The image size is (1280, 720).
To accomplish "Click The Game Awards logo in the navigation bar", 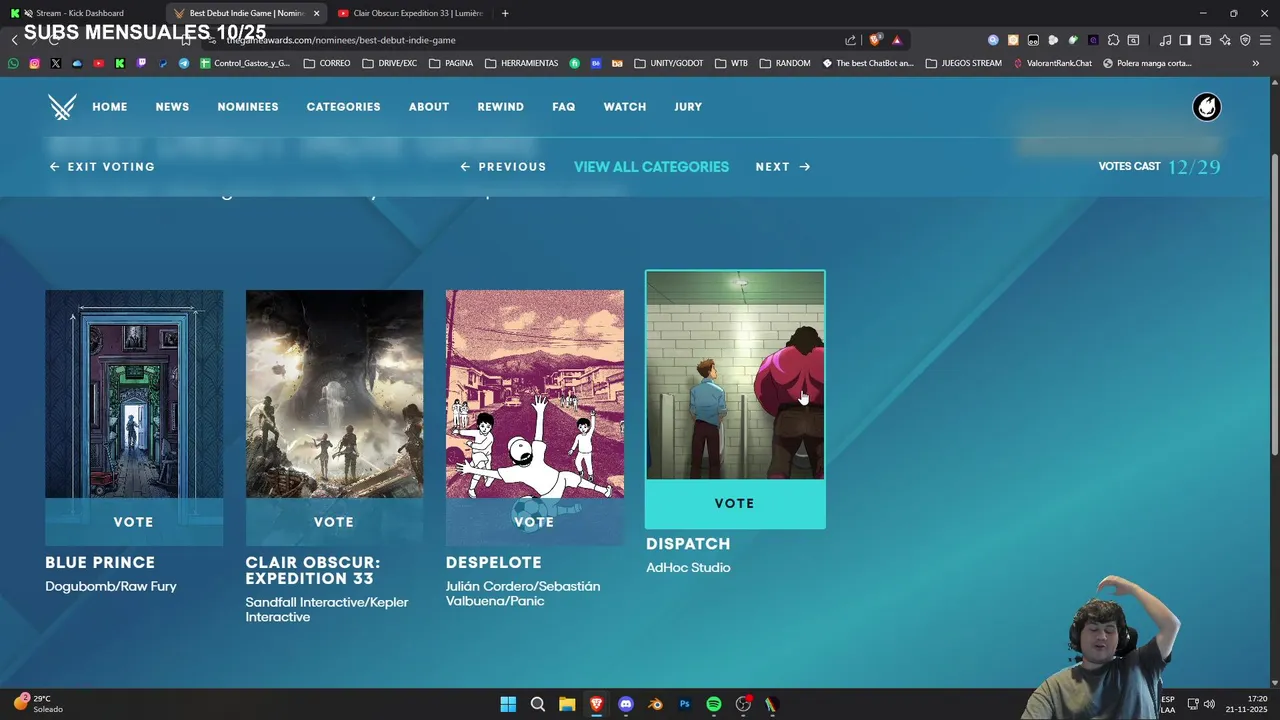I will tap(62, 107).
